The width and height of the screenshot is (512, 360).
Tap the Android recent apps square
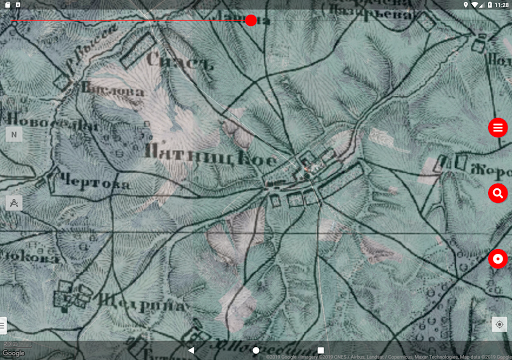pos(321,350)
